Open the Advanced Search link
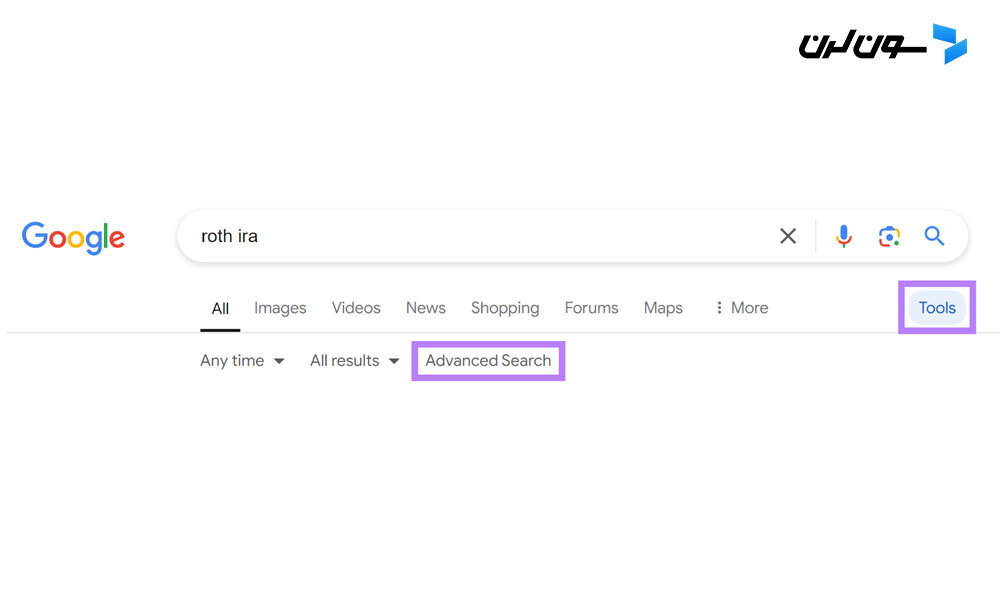The image size is (1000, 600). point(488,361)
